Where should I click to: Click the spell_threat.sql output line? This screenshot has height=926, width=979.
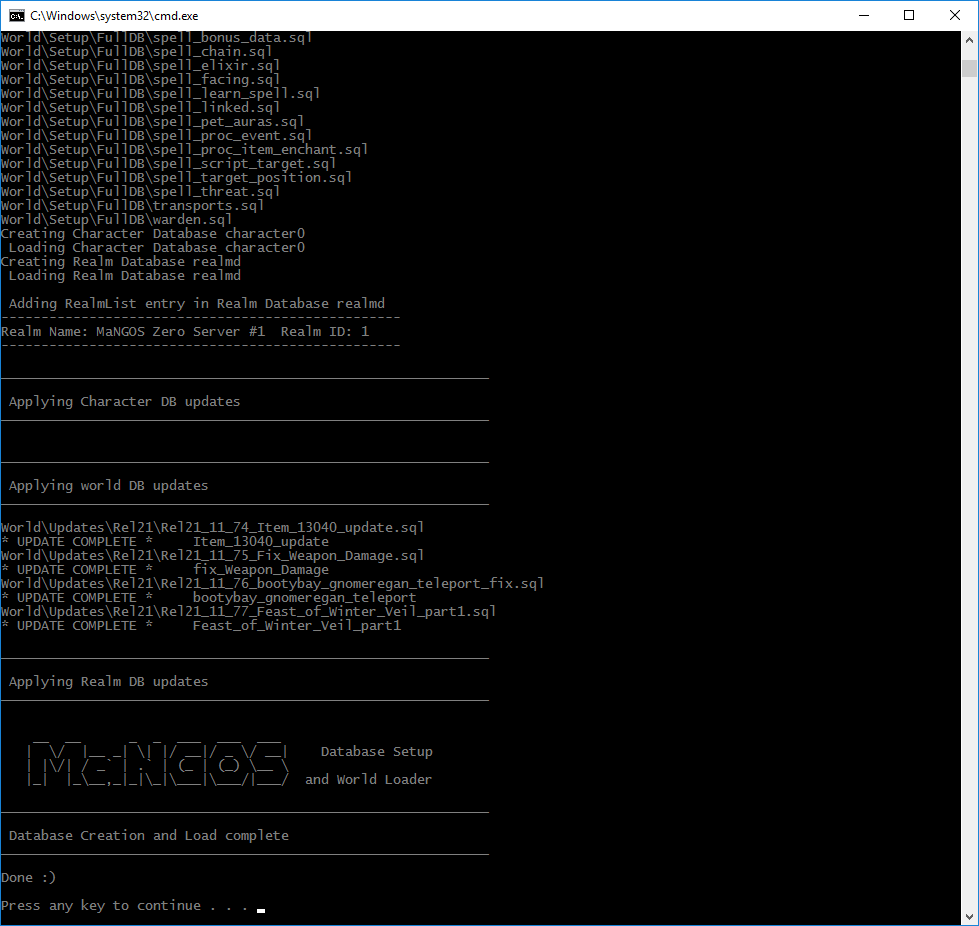point(140,192)
